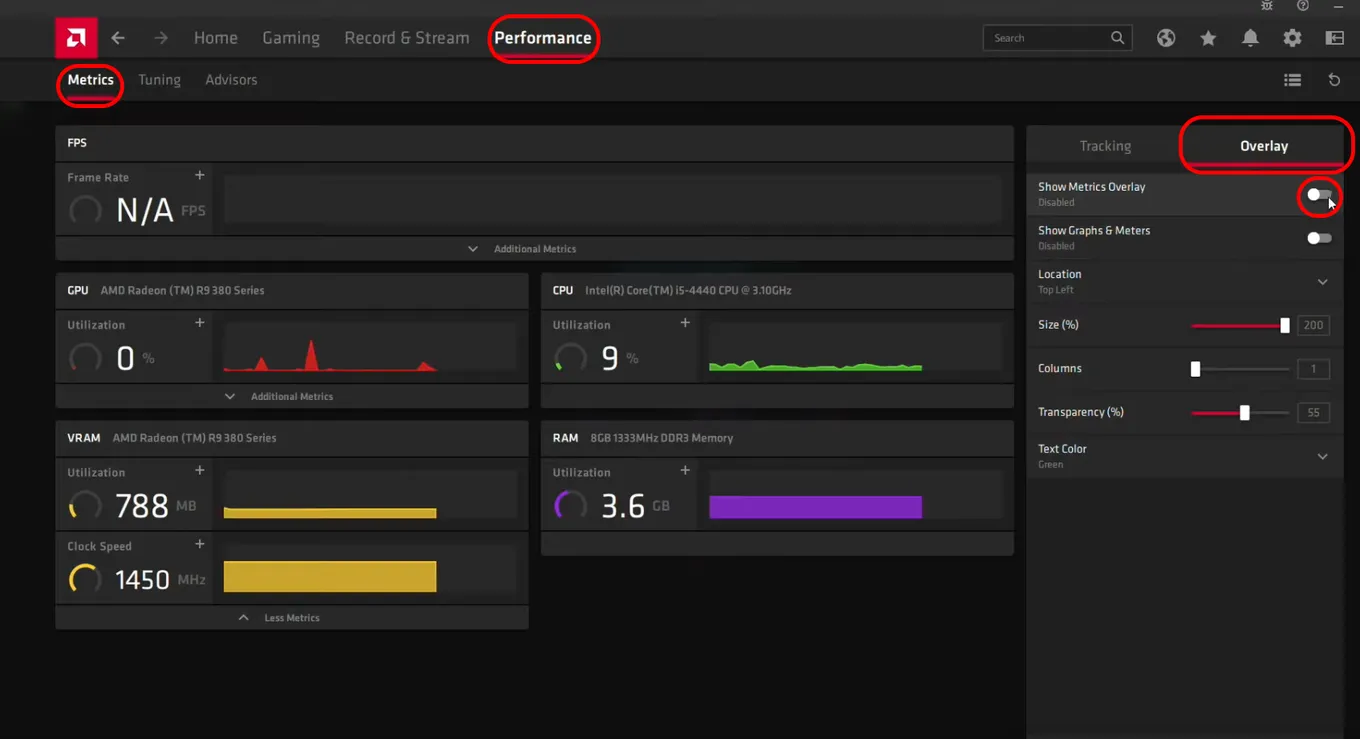This screenshot has width=1360, height=739.
Task: Click the Intel(R) Core(TM) i5-4440 CPU label
Action: [688, 290]
